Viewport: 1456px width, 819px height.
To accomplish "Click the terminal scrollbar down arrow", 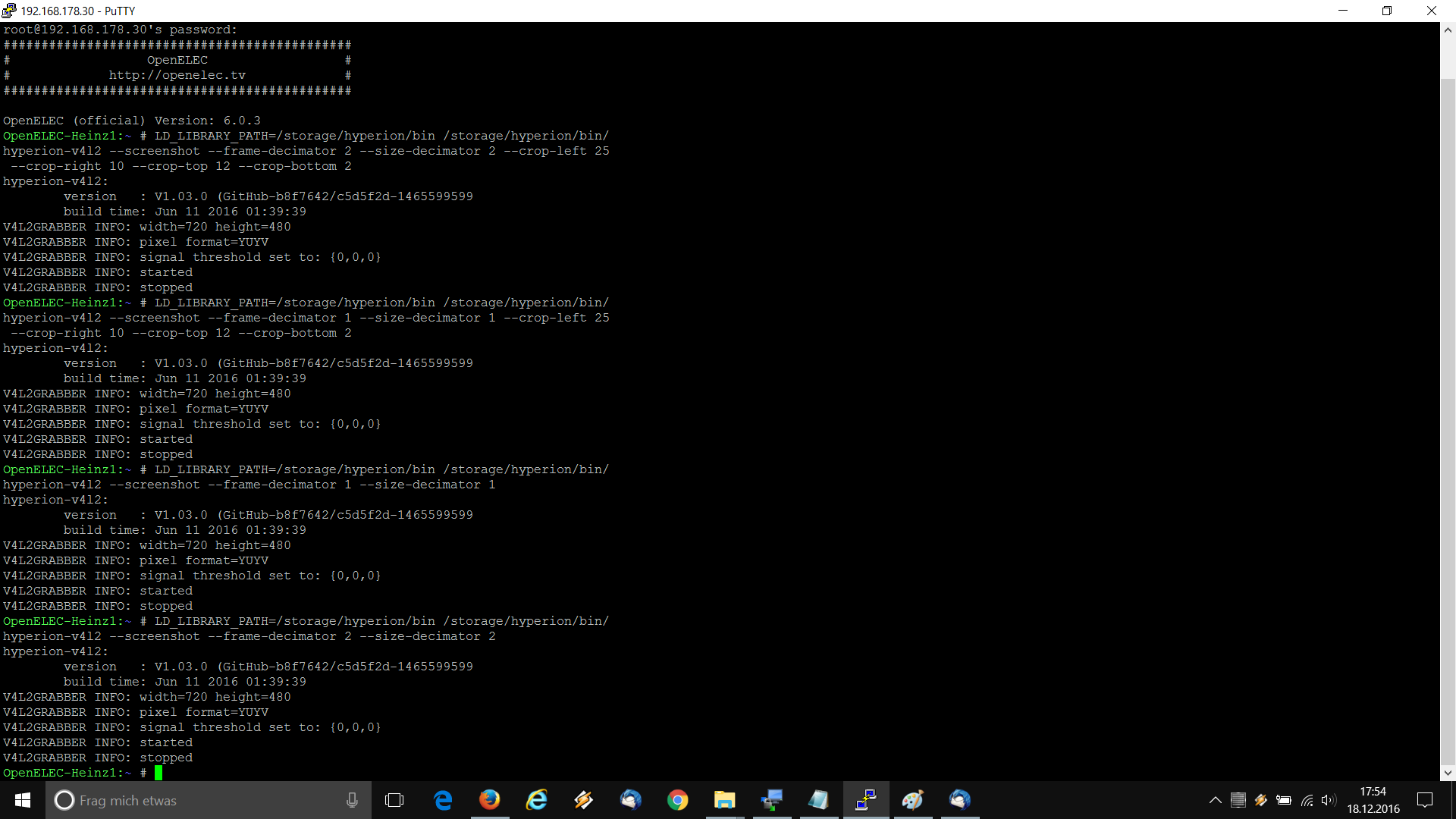I will coord(1448,773).
